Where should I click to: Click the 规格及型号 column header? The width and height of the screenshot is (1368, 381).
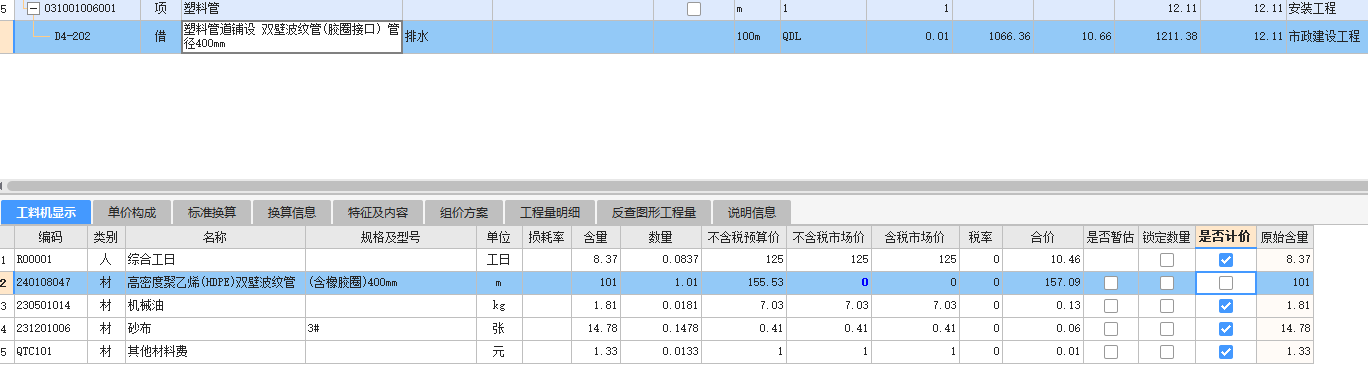pos(390,237)
